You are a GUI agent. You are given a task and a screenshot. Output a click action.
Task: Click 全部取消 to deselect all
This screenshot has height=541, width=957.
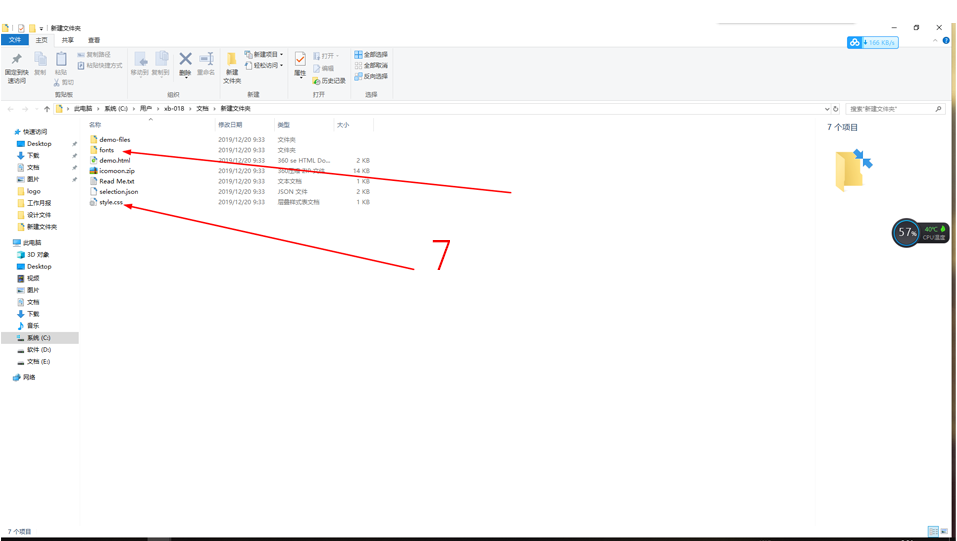(x=371, y=65)
